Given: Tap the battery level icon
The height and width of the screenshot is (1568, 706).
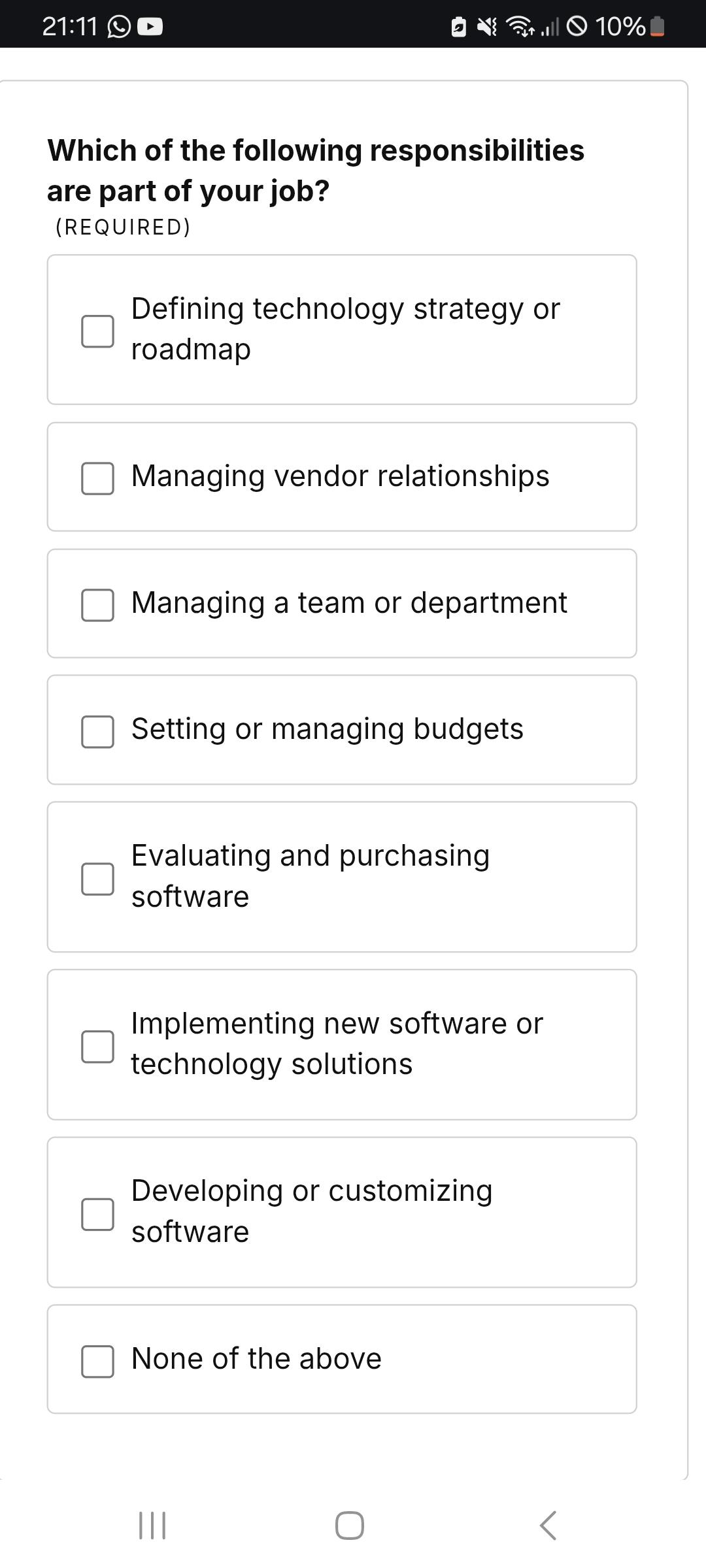Looking at the screenshot, I should pos(658,27).
